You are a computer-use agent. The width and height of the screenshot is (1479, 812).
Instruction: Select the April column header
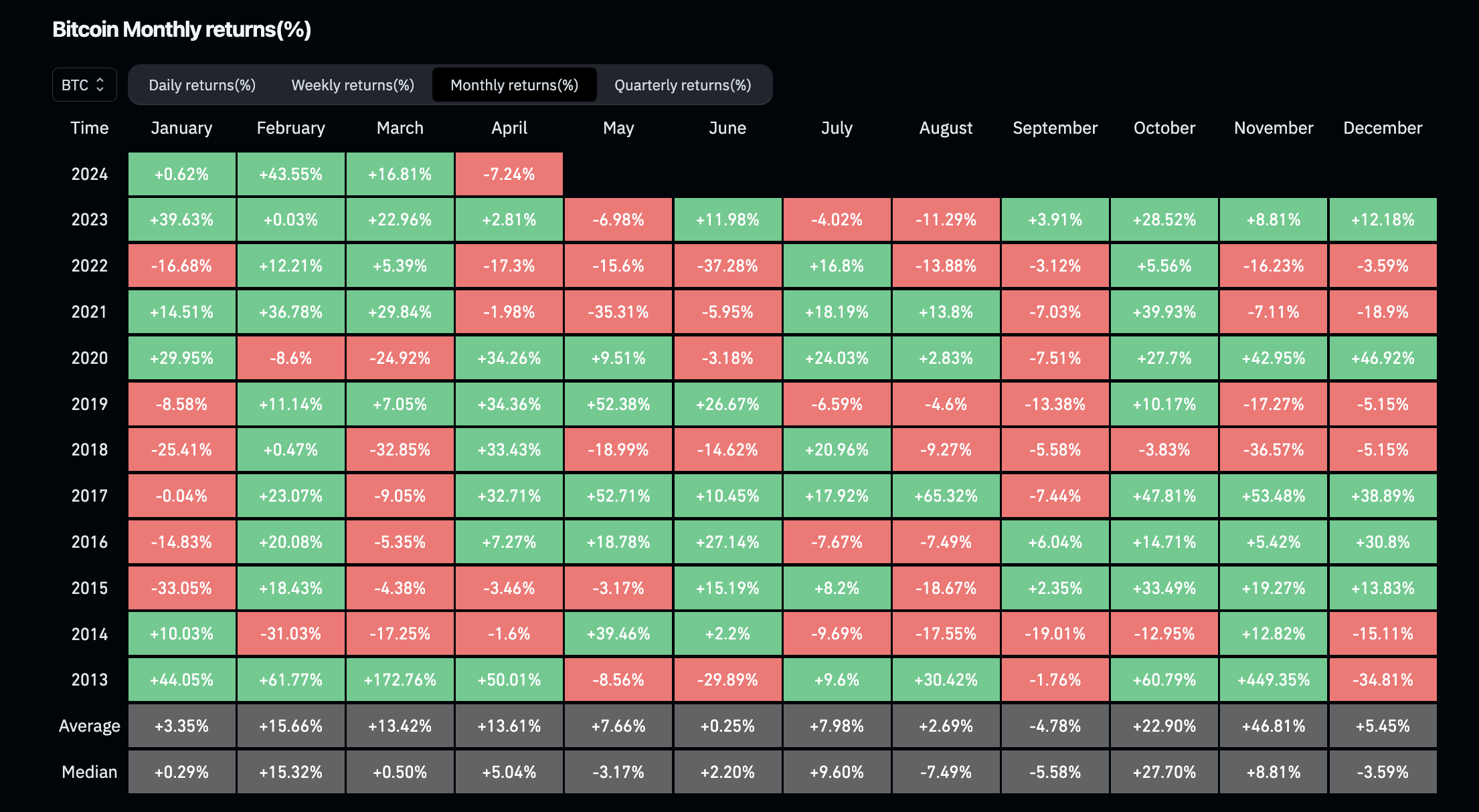pos(509,128)
